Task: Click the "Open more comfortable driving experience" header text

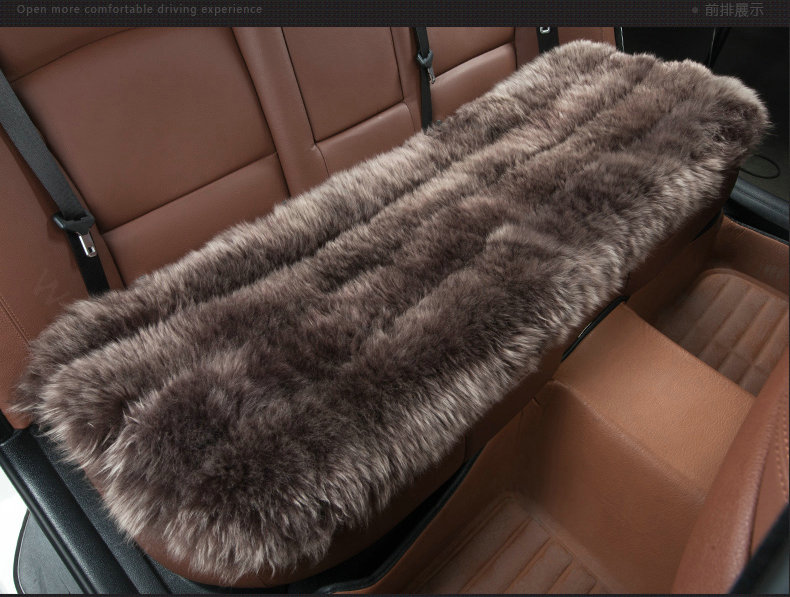Action: coord(139,10)
